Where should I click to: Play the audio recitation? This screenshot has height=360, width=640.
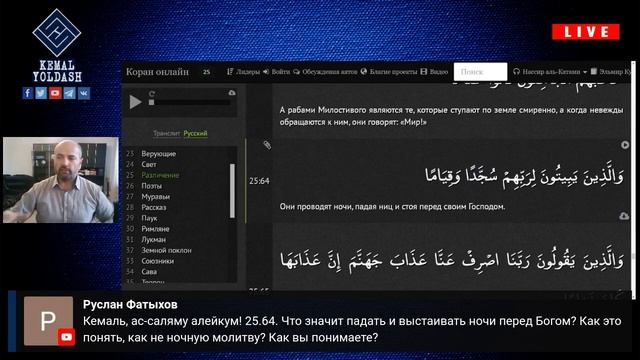135,102
